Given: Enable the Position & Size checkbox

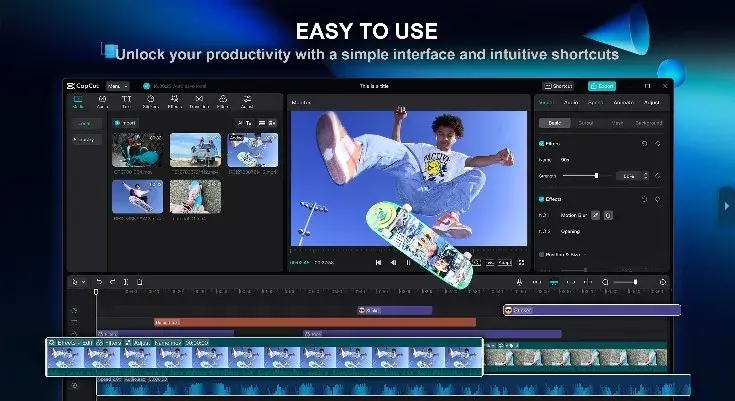Looking at the screenshot, I should pyautogui.click(x=541, y=255).
